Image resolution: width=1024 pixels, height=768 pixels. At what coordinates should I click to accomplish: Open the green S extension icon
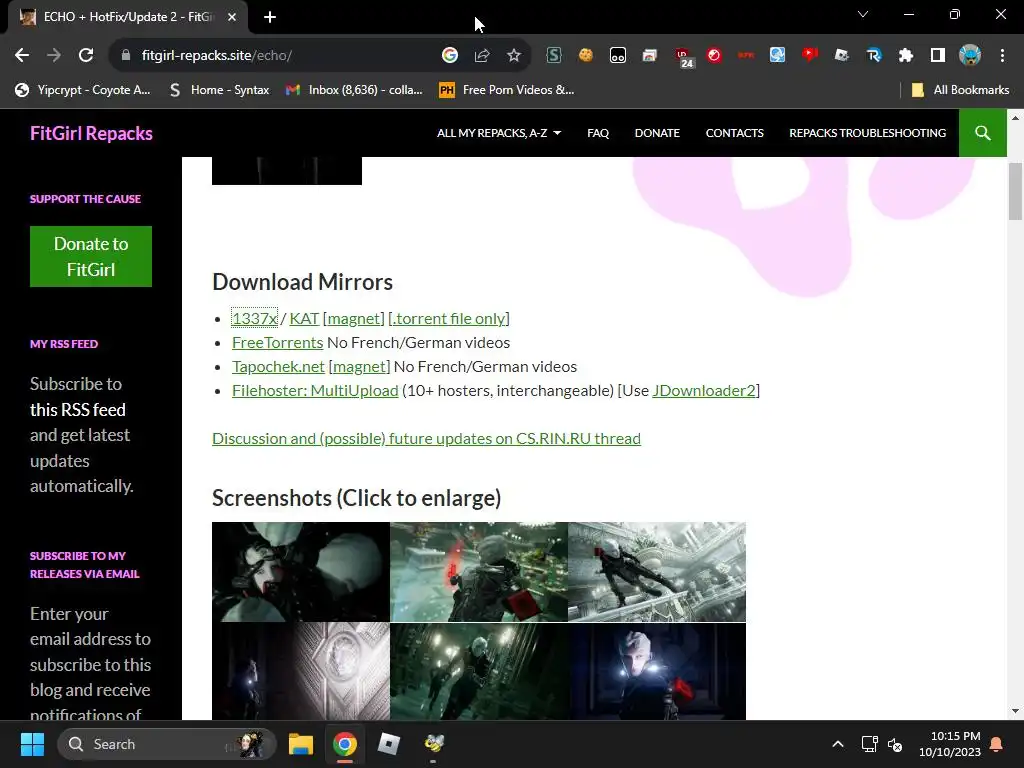click(x=554, y=56)
